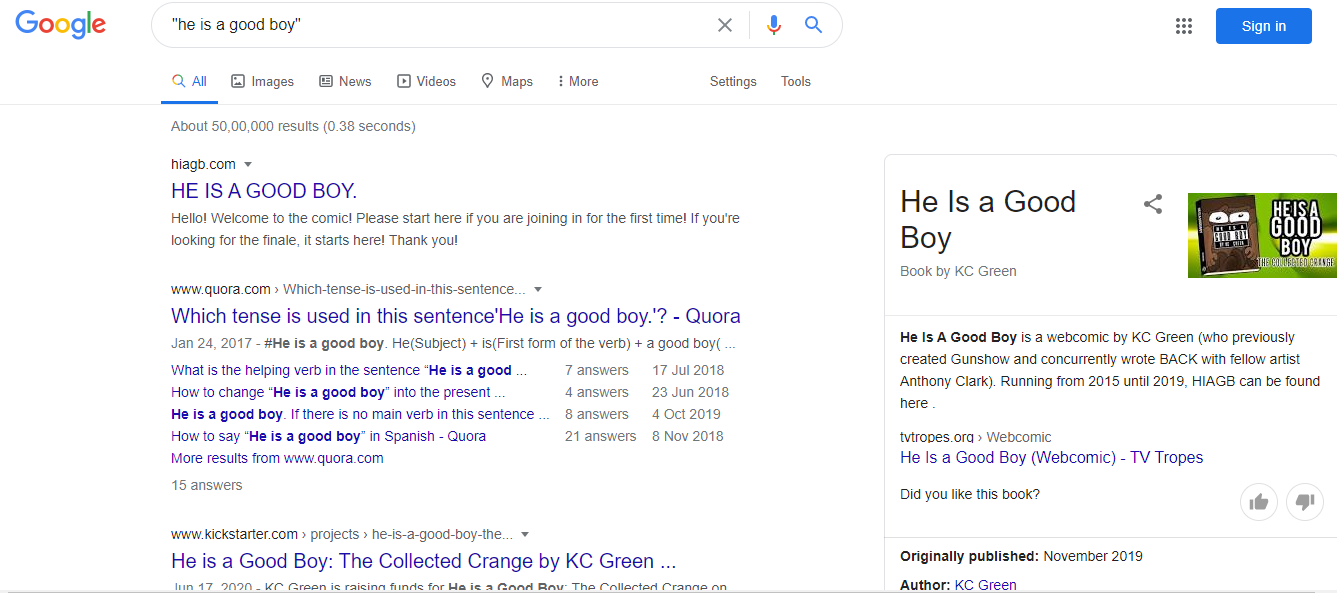Viewport: 1337px width, 593px height.
Task: Expand the Kickstarter result dropdown arrow
Action: pyautogui.click(x=525, y=534)
